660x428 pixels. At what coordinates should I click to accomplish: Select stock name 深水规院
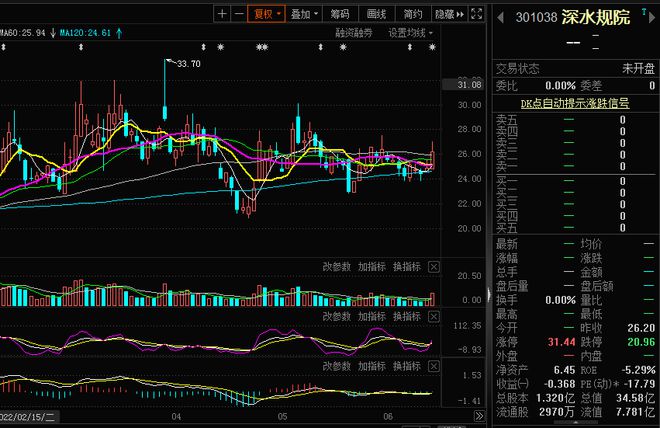(596, 17)
